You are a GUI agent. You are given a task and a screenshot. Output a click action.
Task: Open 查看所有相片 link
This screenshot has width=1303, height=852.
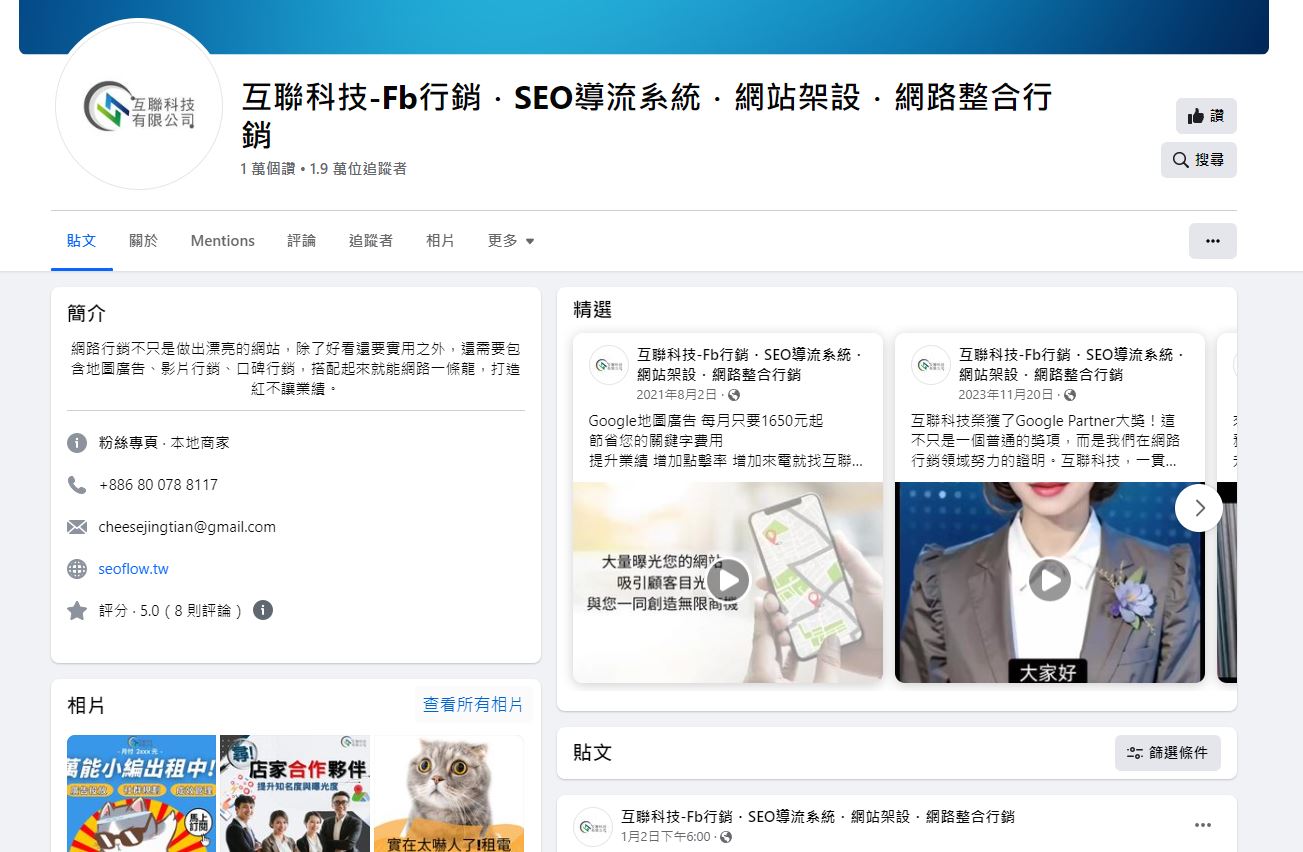point(473,705)
